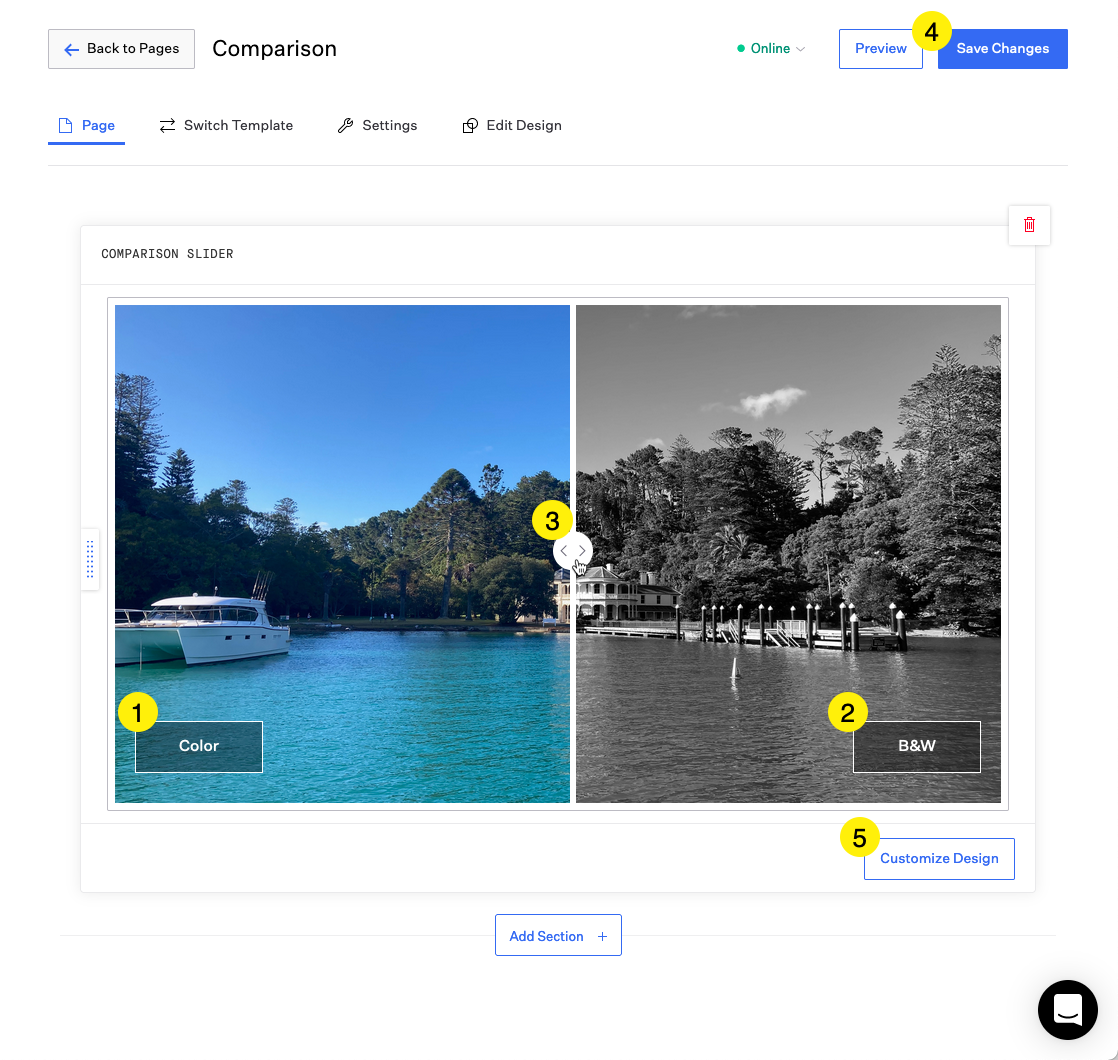Screen dimensions: 1118x1060
Task: Switch to the Settings tab
Action: click(390, 125)
